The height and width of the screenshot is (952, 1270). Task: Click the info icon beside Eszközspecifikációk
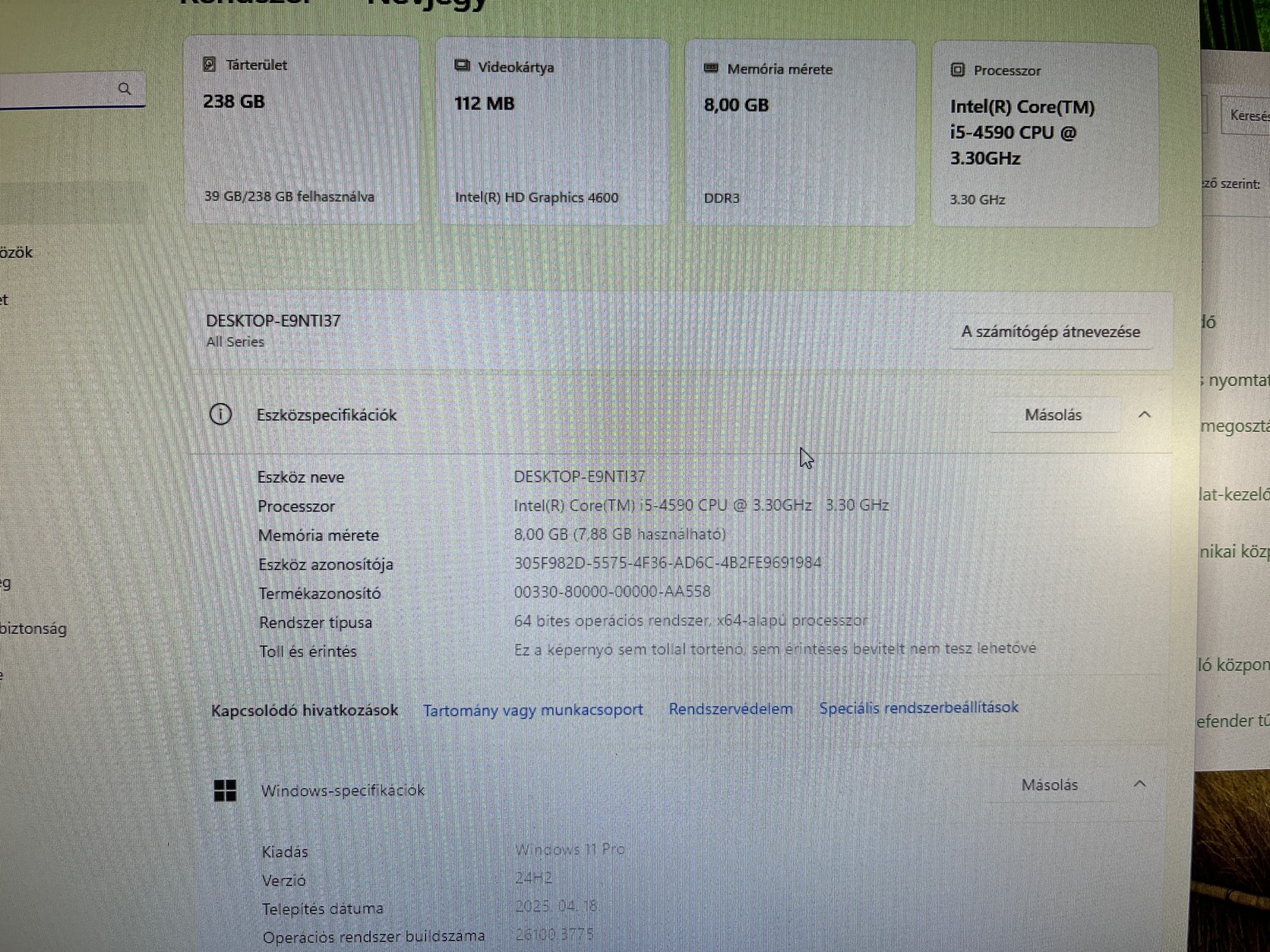point(220,415)
